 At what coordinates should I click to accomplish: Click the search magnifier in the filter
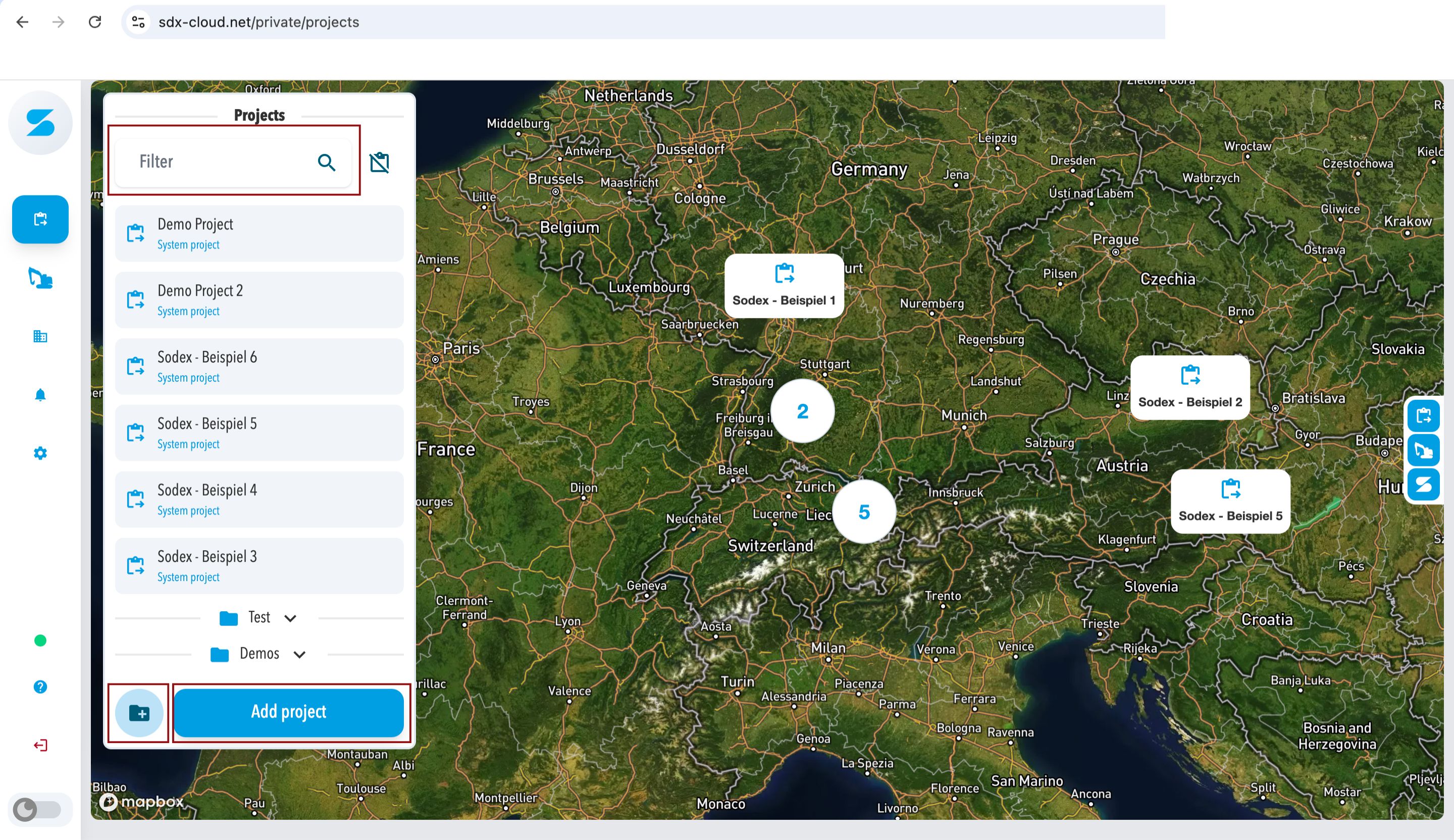point(327,163)
